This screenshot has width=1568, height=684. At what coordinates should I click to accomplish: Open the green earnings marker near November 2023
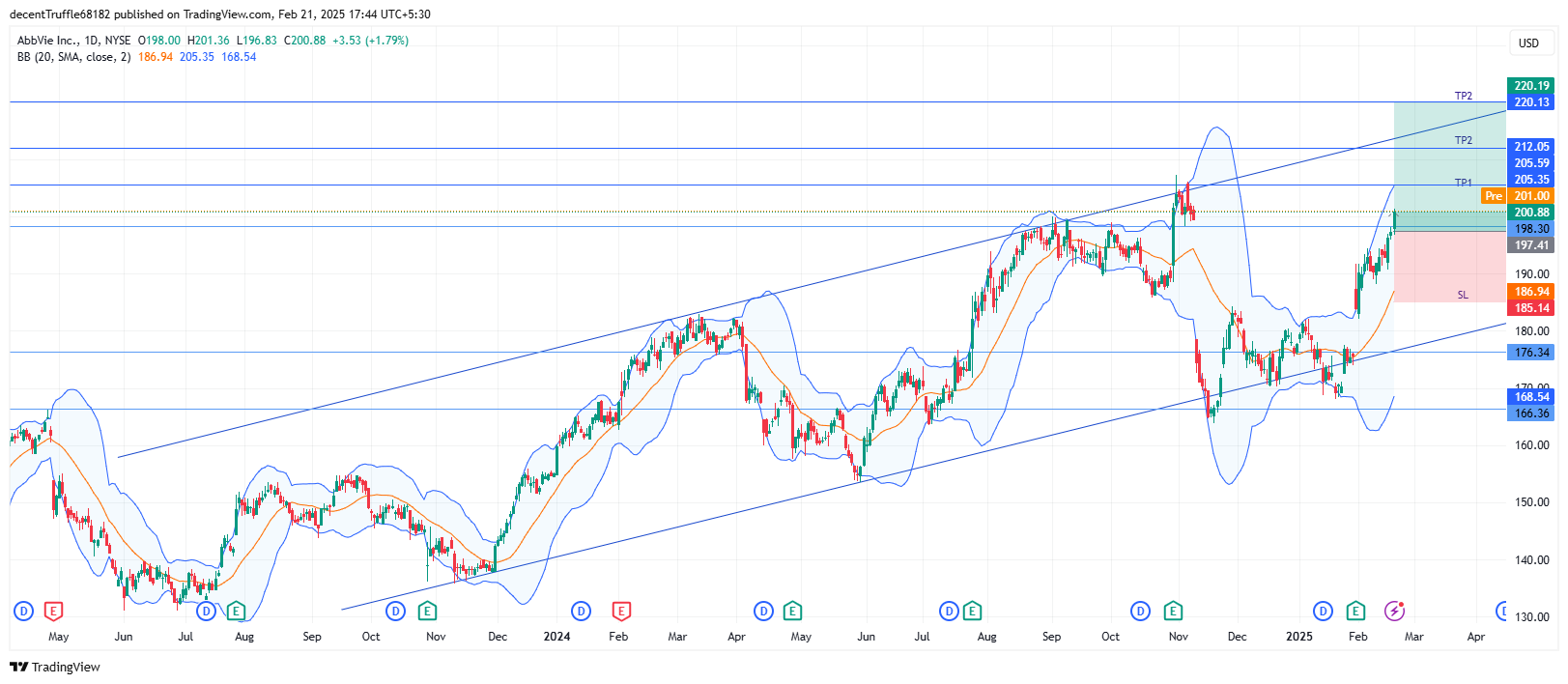click(427, 611)
